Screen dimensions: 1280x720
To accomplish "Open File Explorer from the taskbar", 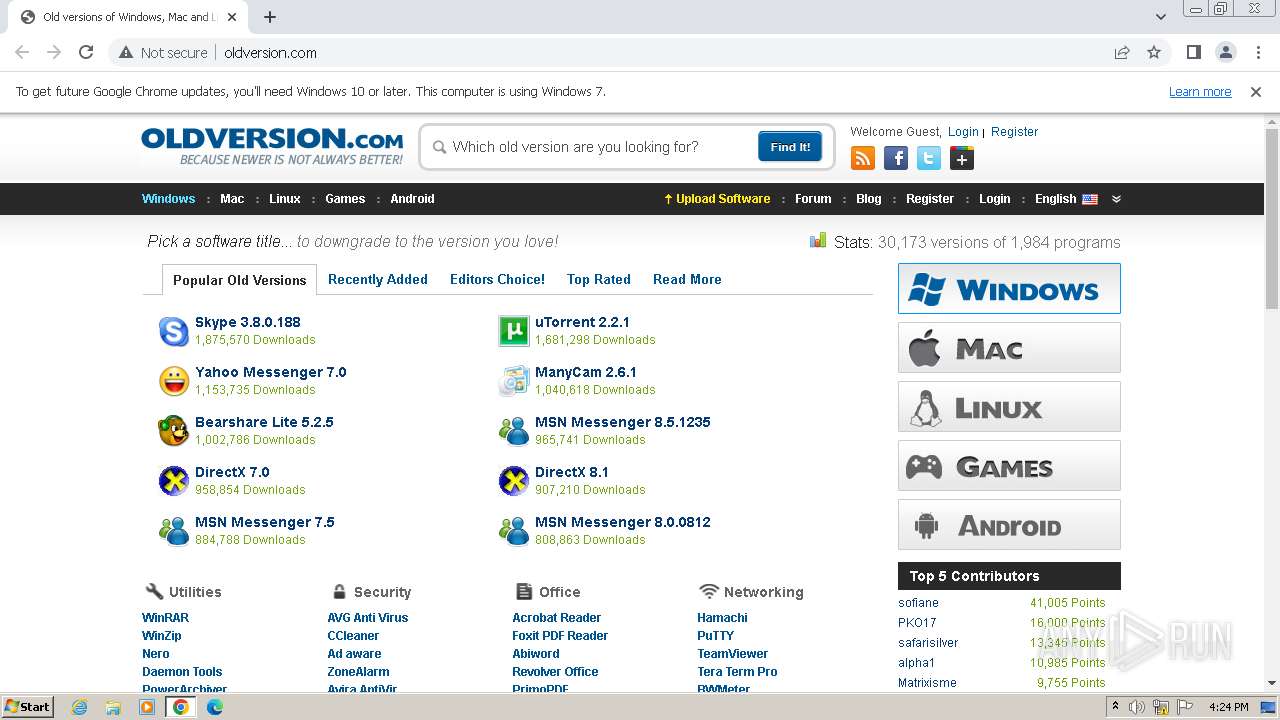I will pos(113,707).
